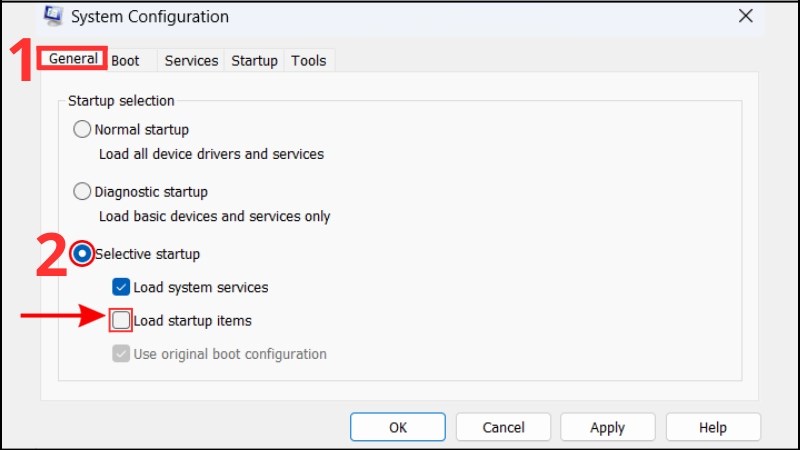Enable the Load startup items checkbox
800x450 pixels.
pyautogui.click(x=121, y=320)
